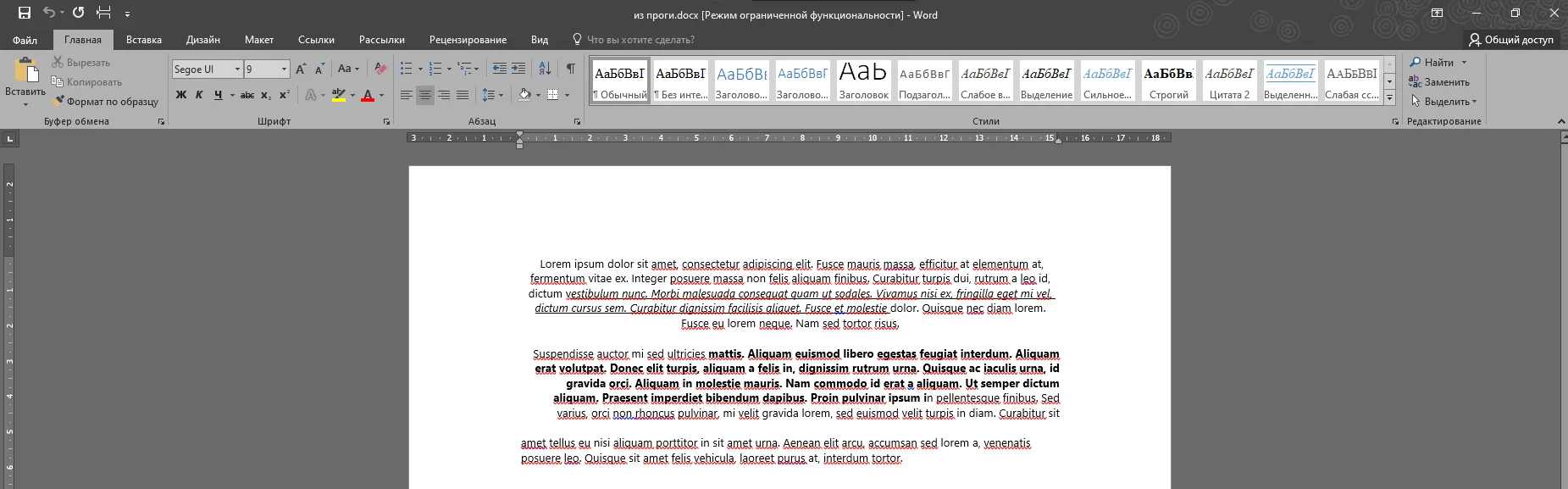Open Replace (Заменить)

(1439, 82)
